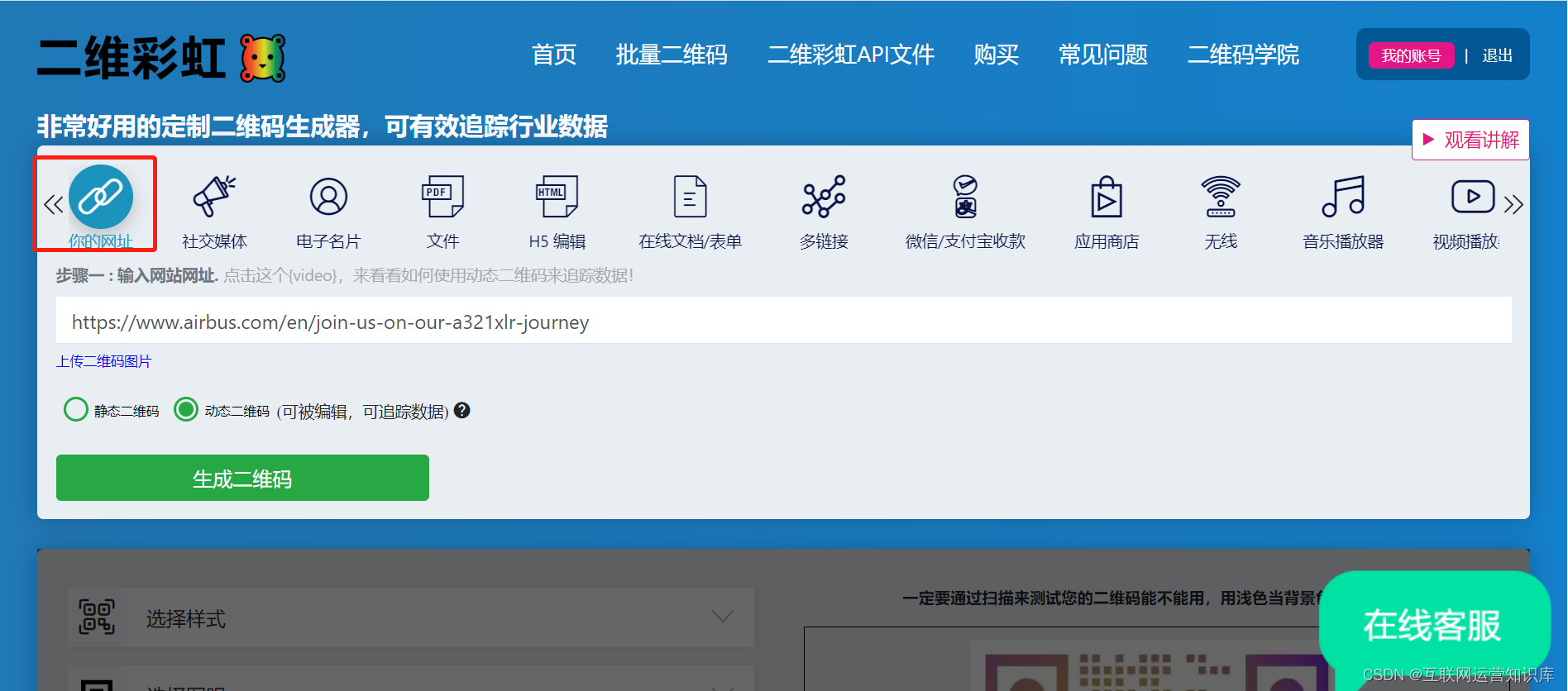Choose the 社交媒体 megaphone icon
Image resolution: width=1568 pixels, height=691 pixels.
coord(214,197)
